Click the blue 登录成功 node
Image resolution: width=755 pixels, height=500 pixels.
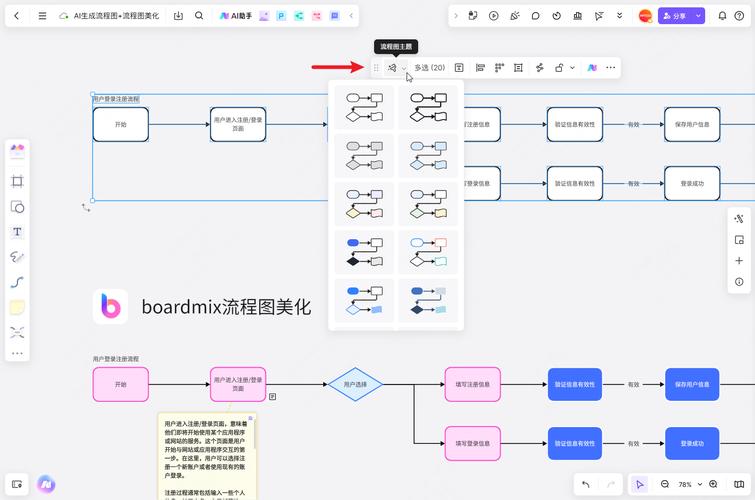692,443
